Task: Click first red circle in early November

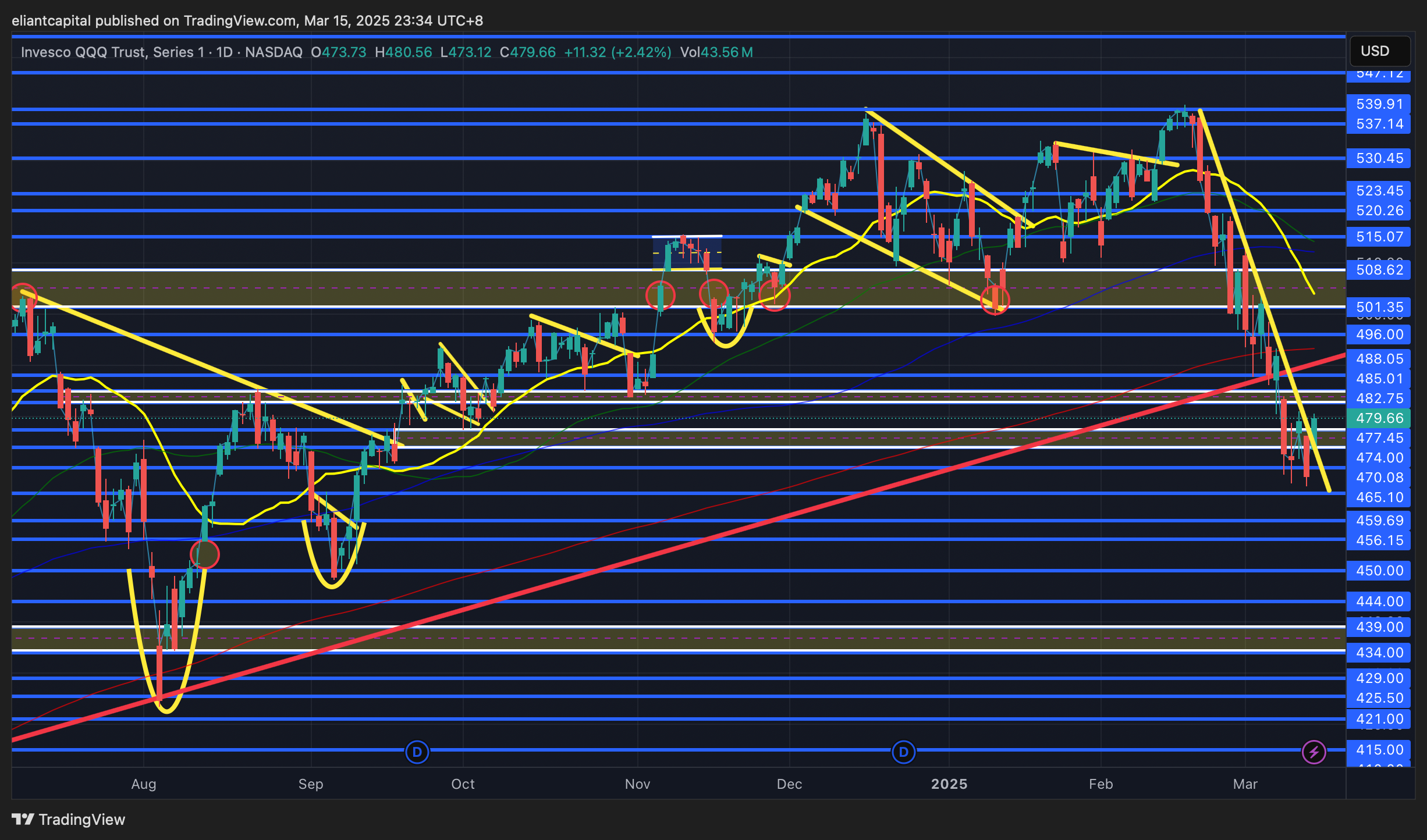Action: (661, 295)
